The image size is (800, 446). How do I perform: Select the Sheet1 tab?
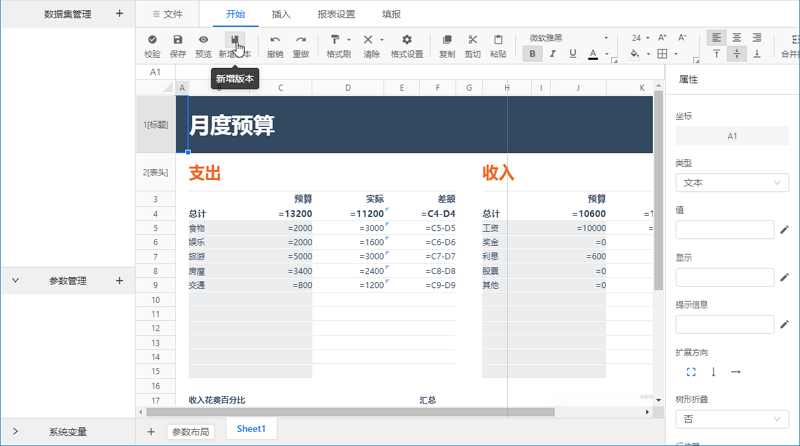click(x=251, y=429)
